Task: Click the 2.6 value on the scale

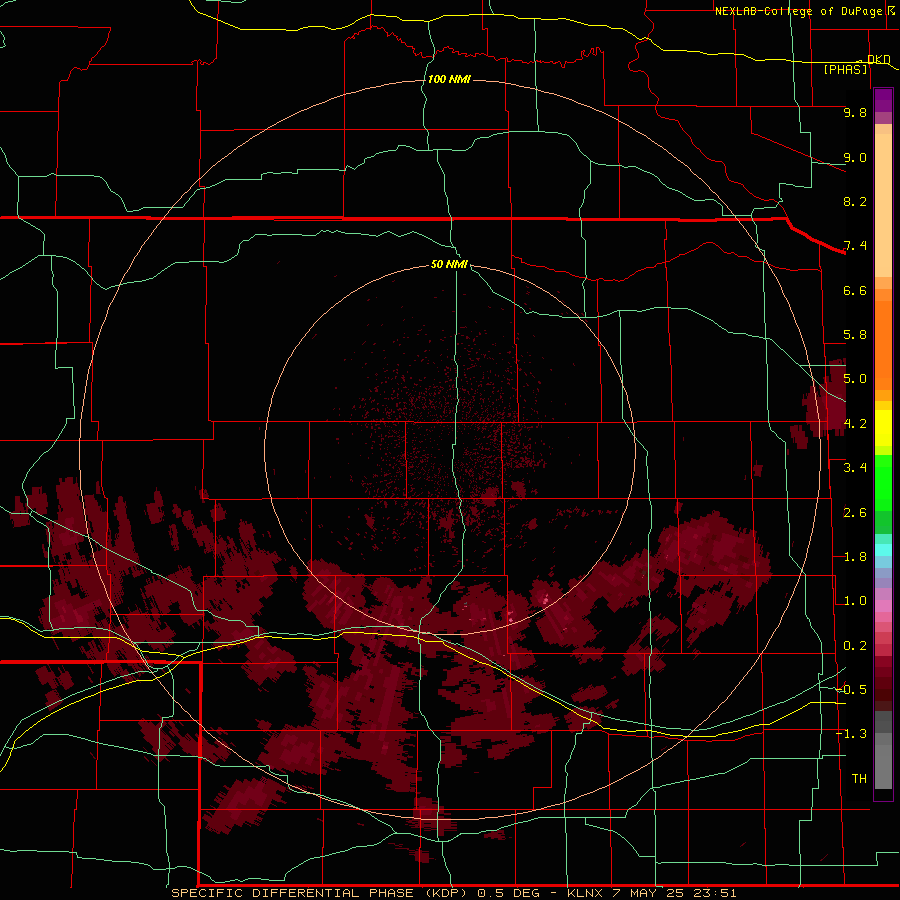Action: 855,513
